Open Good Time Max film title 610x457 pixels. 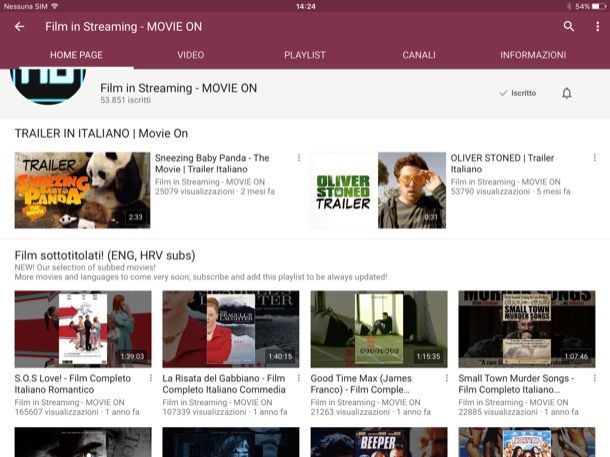361,384
